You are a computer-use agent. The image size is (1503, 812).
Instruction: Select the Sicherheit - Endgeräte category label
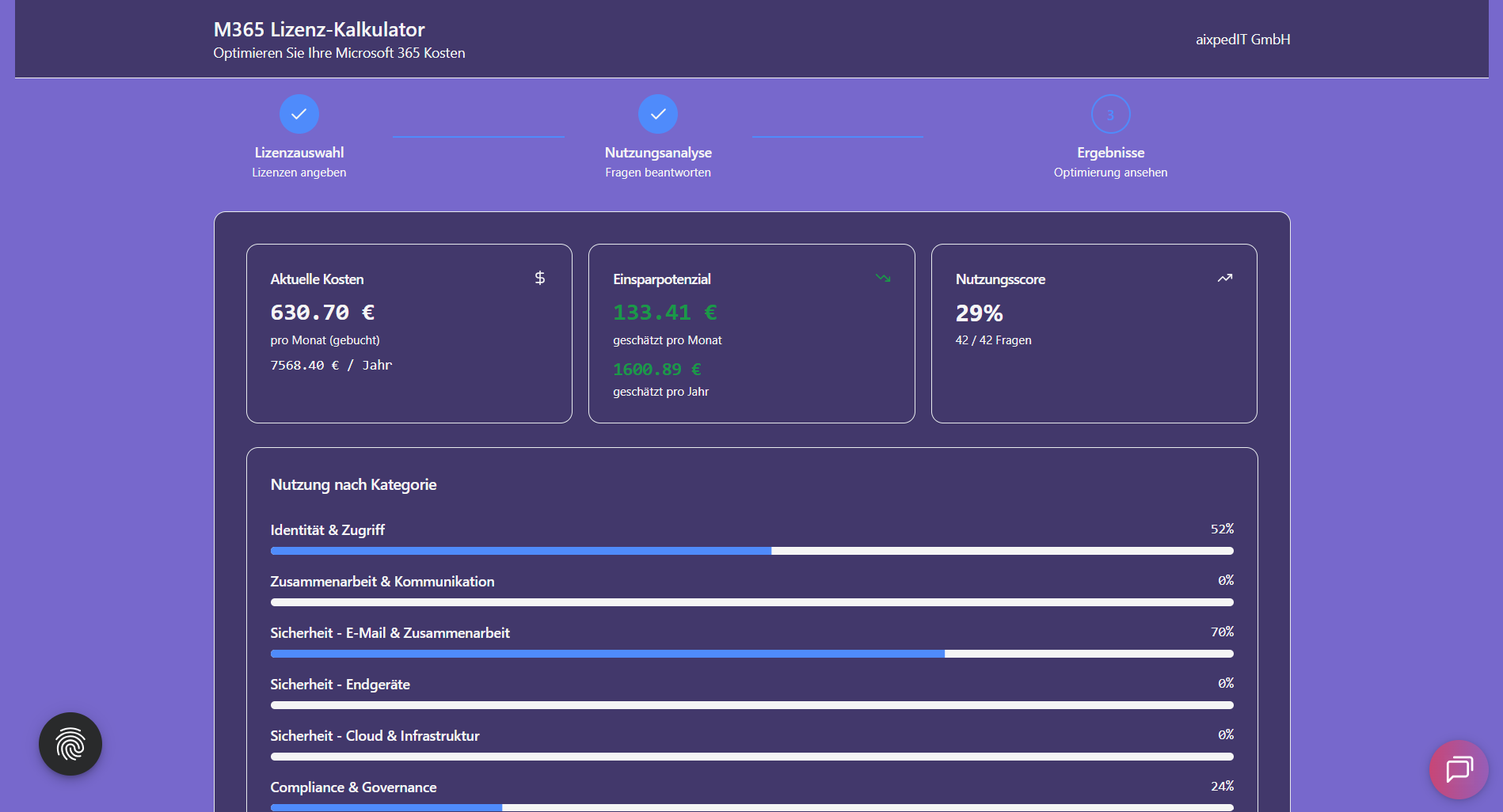[340, 685]
